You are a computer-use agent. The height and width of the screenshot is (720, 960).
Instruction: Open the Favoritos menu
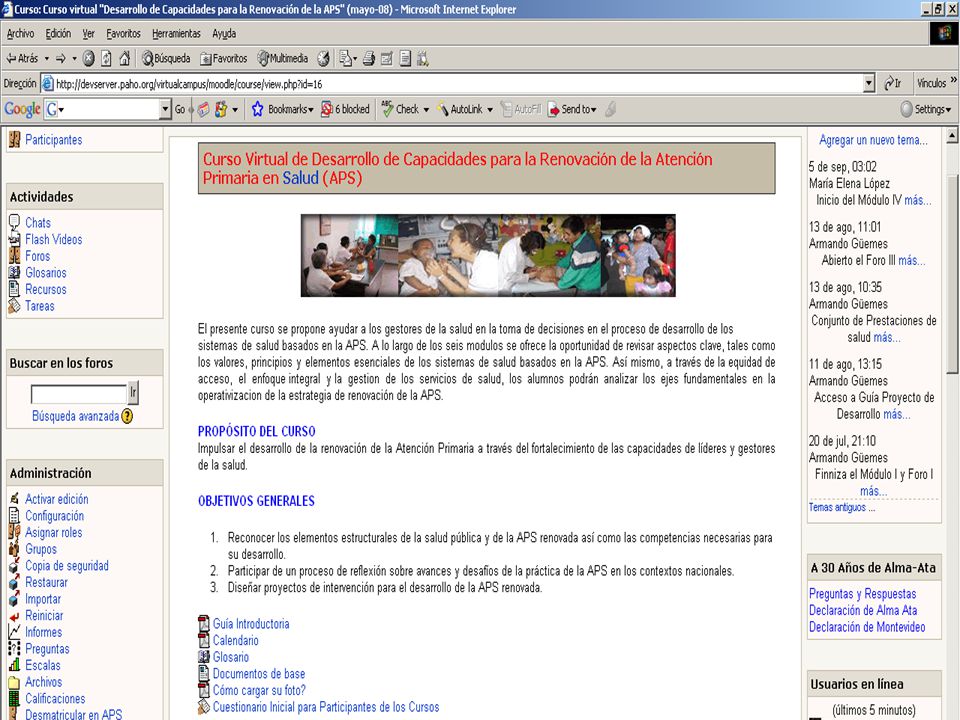point(123,34)
